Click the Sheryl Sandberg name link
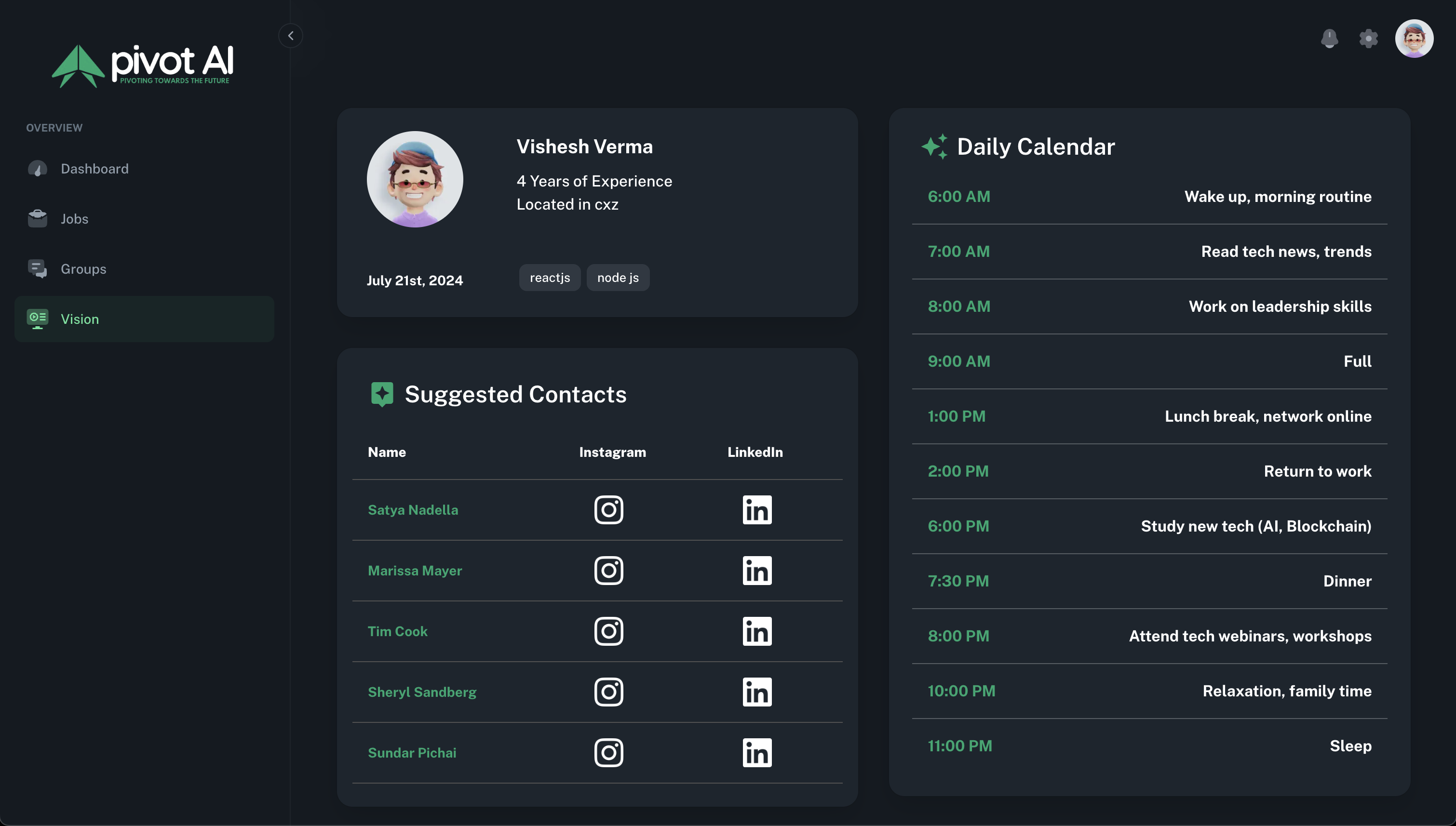1456x826 pixels. tap(421, 692)
